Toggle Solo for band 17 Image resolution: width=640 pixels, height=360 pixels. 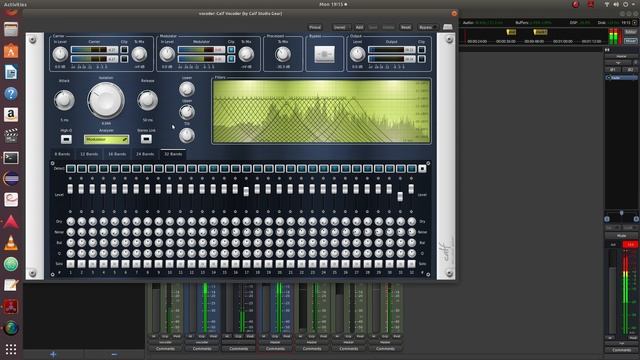pos(247,264)
